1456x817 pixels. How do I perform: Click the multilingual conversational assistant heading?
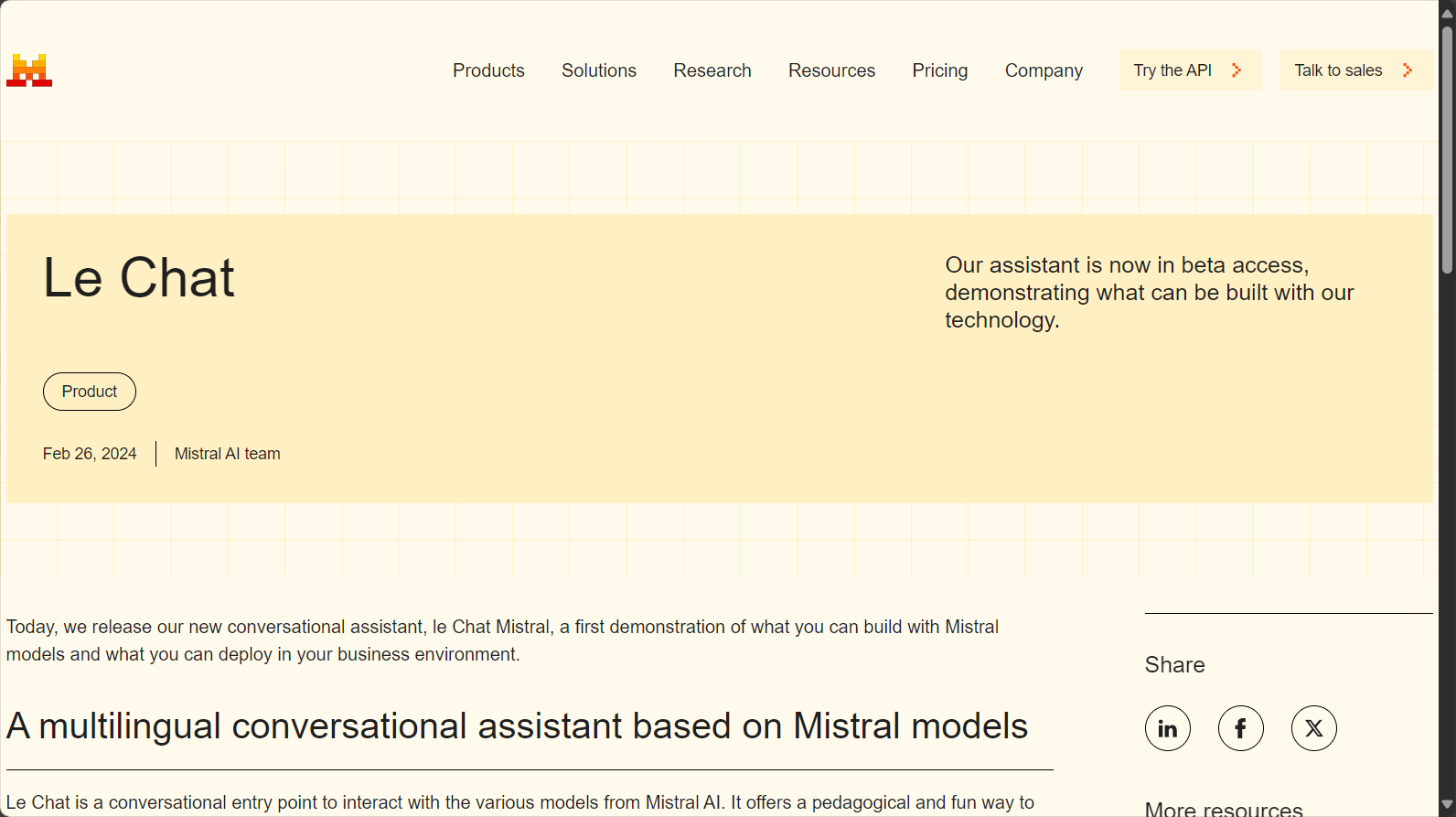518,726
